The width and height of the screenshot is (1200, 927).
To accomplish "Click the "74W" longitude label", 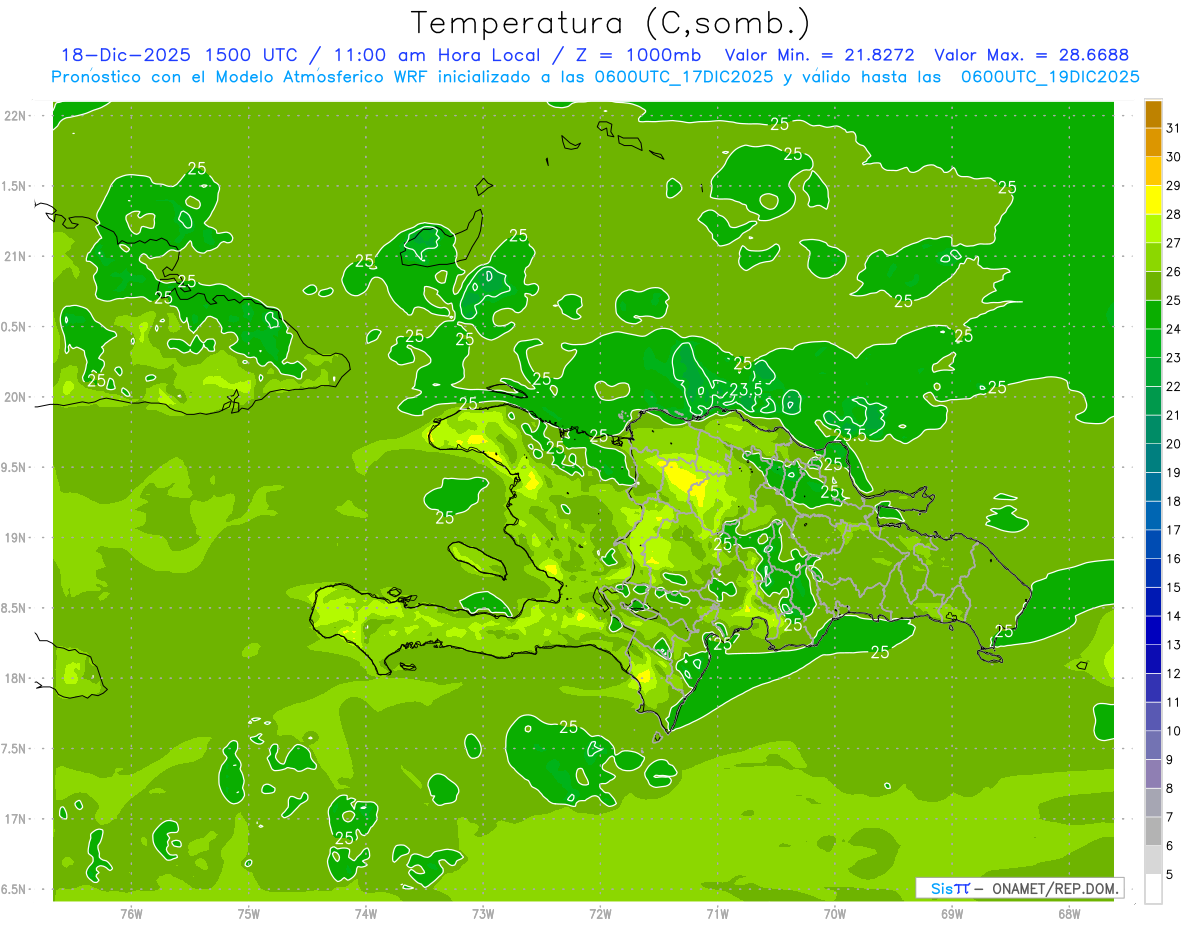I will pyautogui.click(x=366, y=914).
